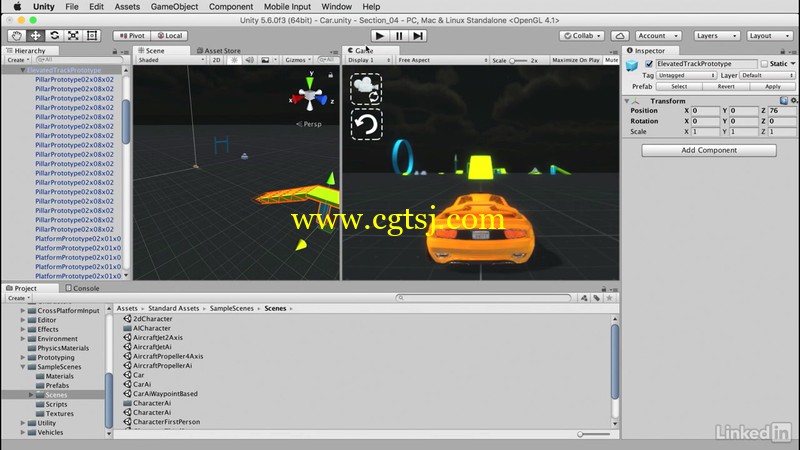Viewport: 800px width, 450px height.
Task: Step one frame forward
Action: click(418, 36)
